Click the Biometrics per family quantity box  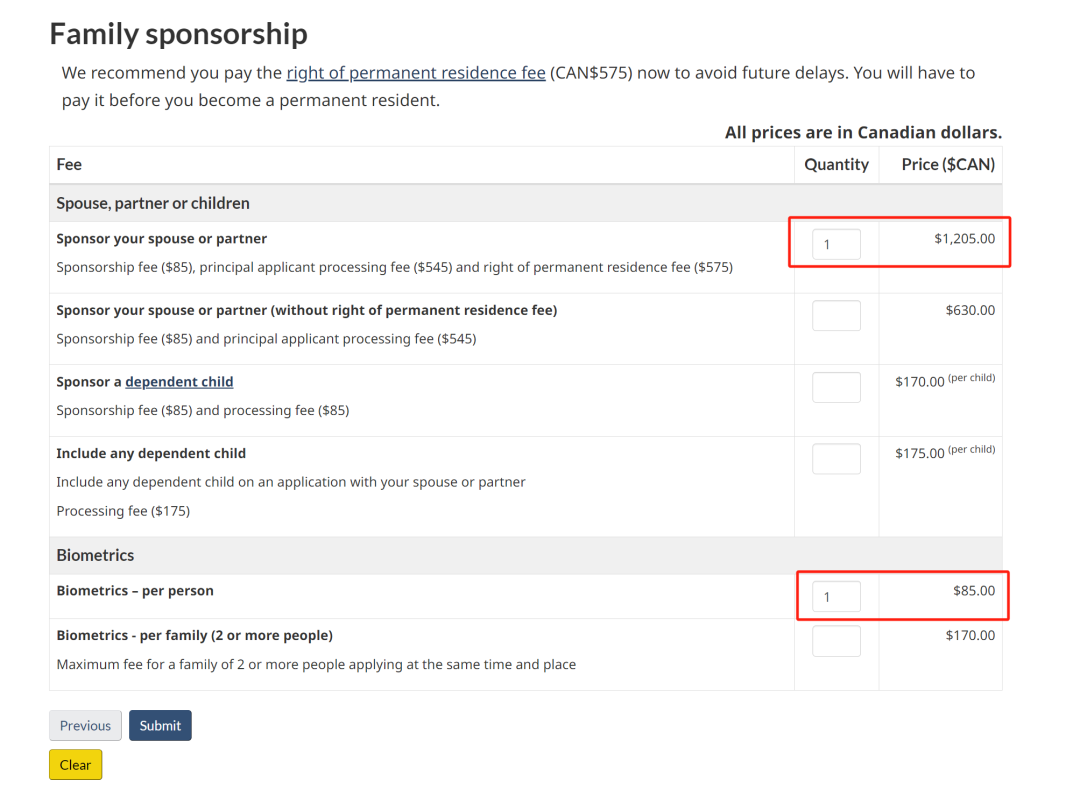836,641
